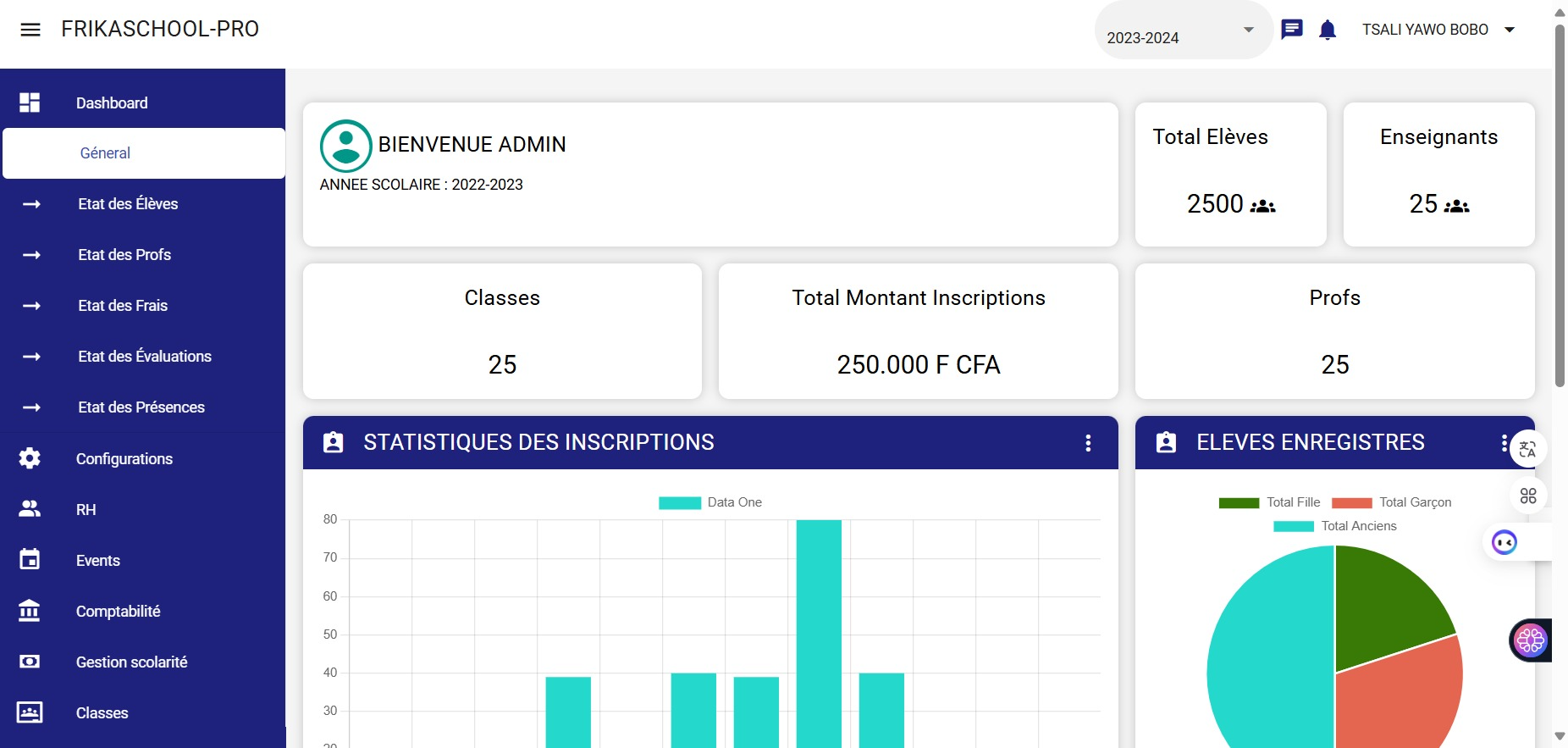1568x748 pixels.
Task: Open Etat des Évaluations
Action: (x=145, y=357)
